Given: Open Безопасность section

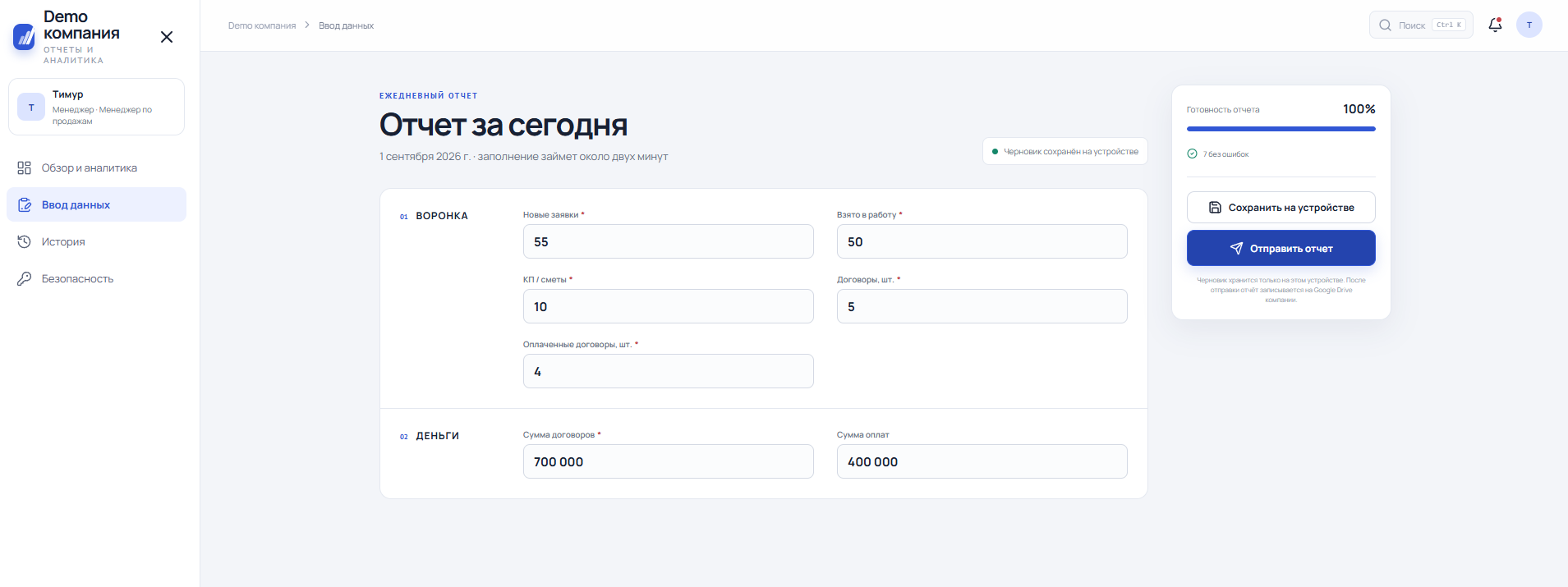Looking at the screenshot, I should [96, 278].
